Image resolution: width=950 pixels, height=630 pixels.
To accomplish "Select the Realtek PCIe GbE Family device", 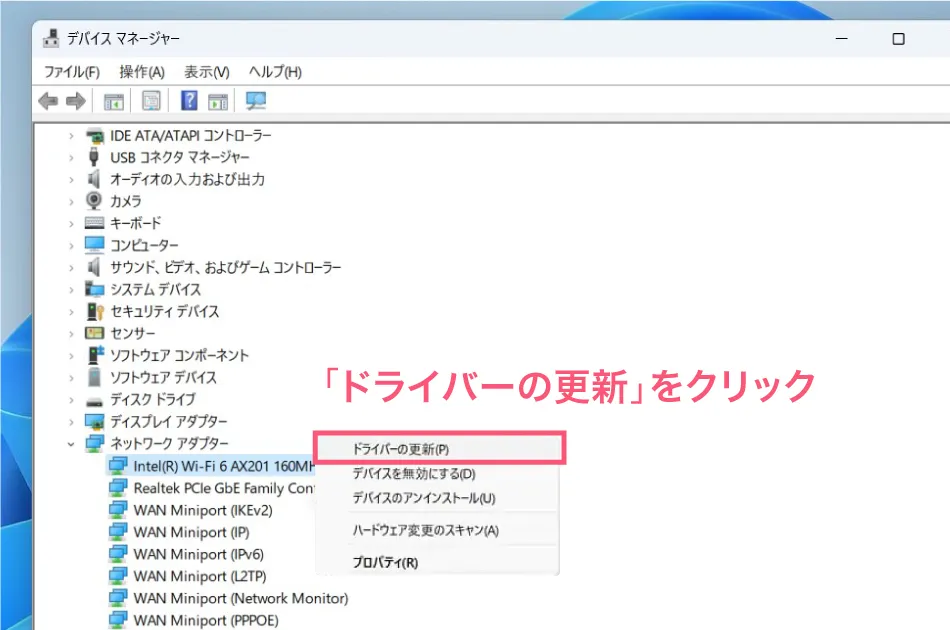I will (215, 488).
